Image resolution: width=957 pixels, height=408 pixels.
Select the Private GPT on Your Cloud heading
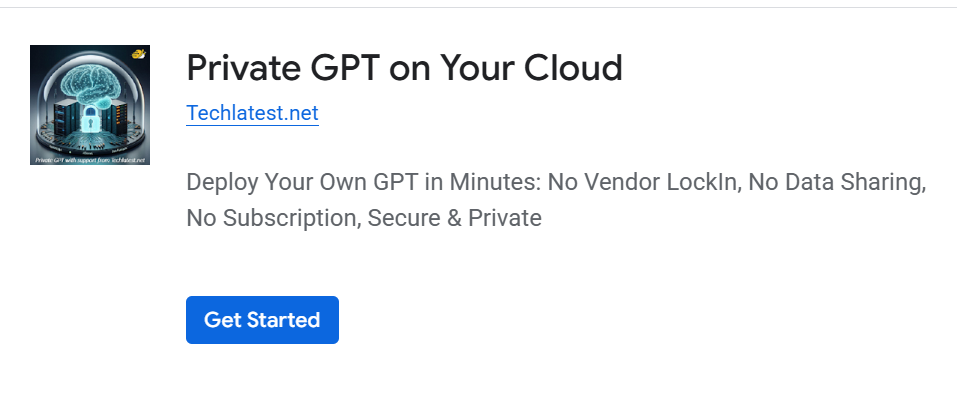(x=404, y=68)
